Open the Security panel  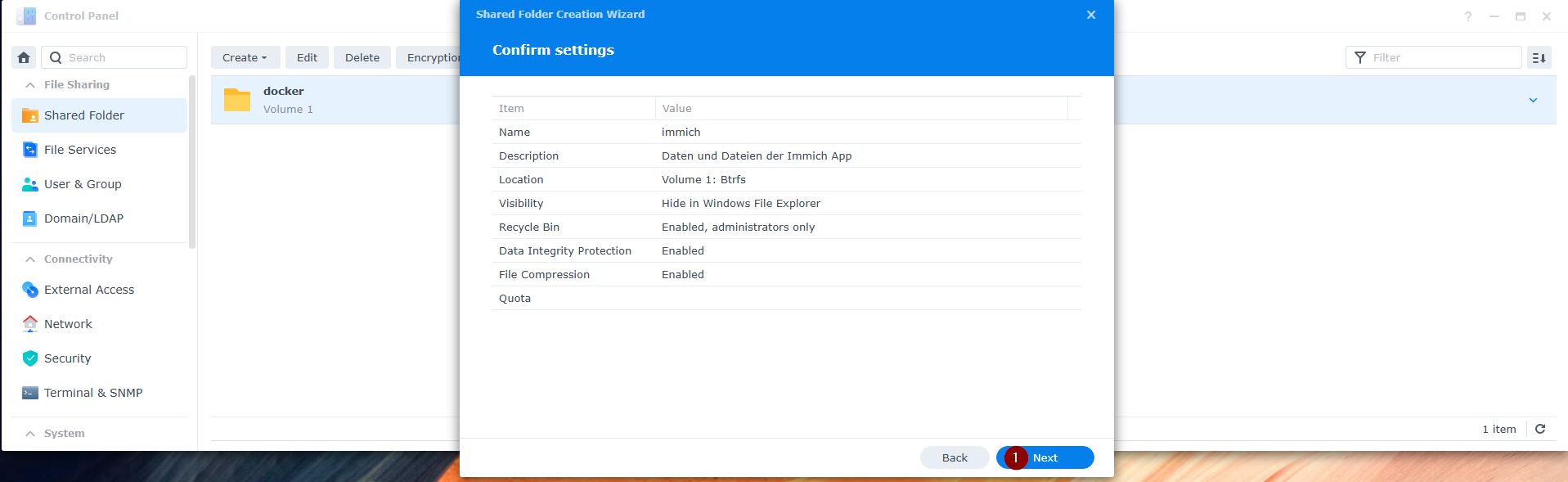pos(67,358)
